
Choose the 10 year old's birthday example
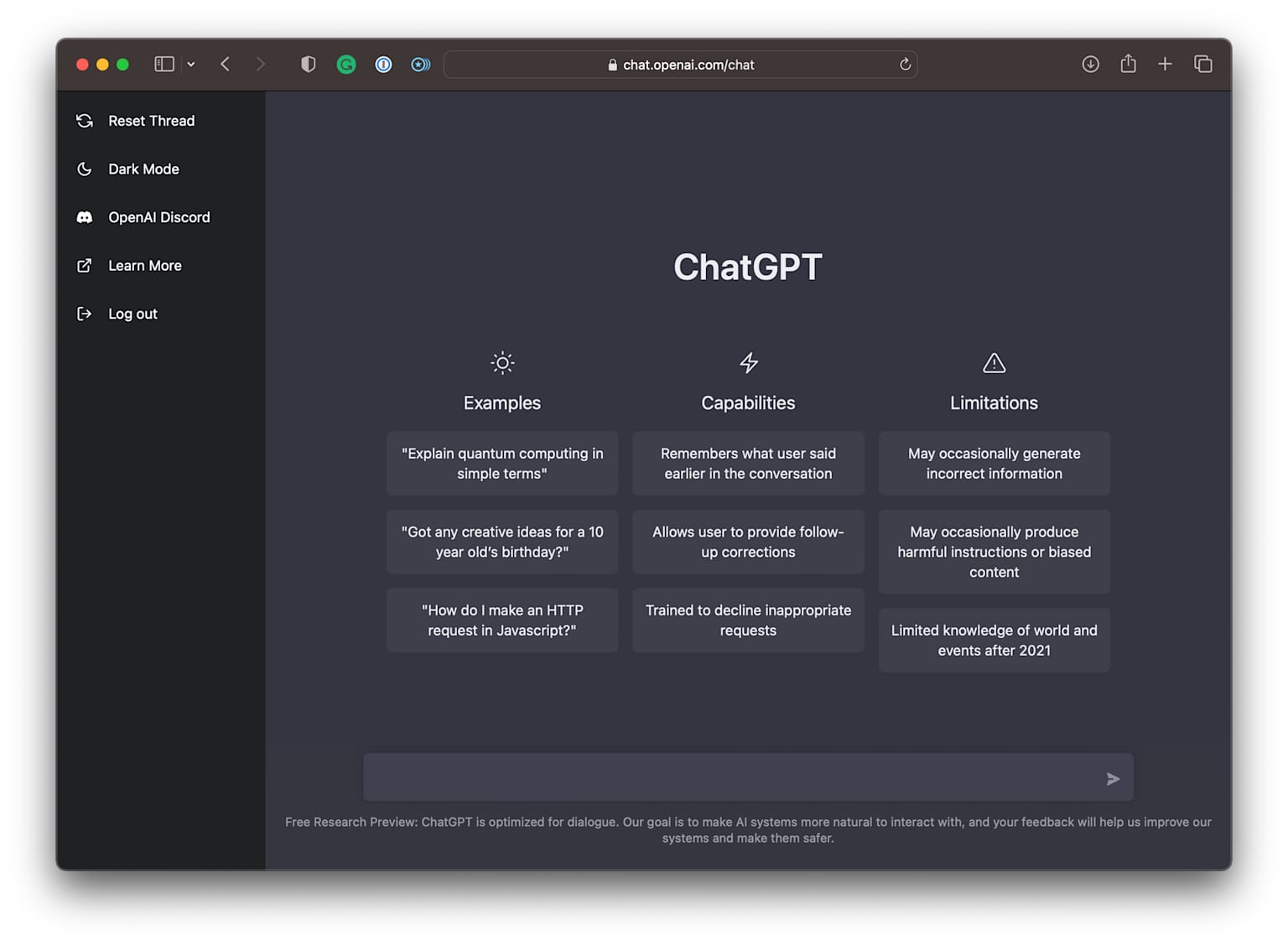pos(502,543)
